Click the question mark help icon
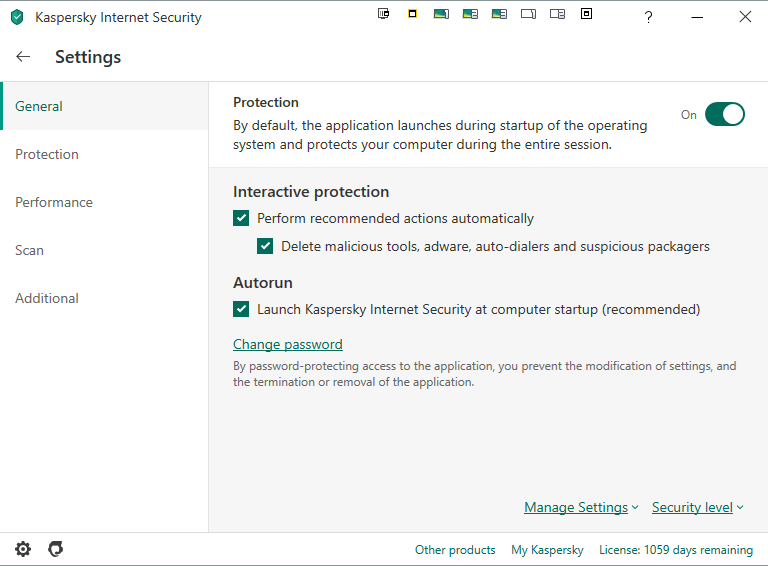This screenshot has width=768, height=566. click(648, 17)
